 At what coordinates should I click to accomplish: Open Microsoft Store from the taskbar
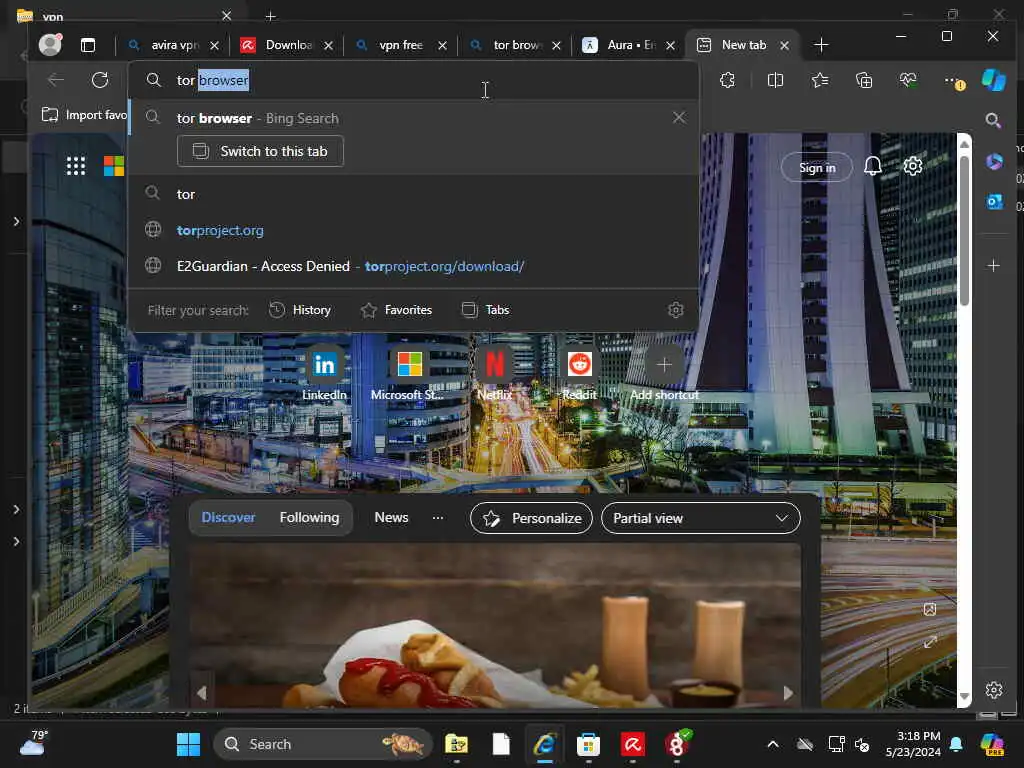tap(588, 744)
